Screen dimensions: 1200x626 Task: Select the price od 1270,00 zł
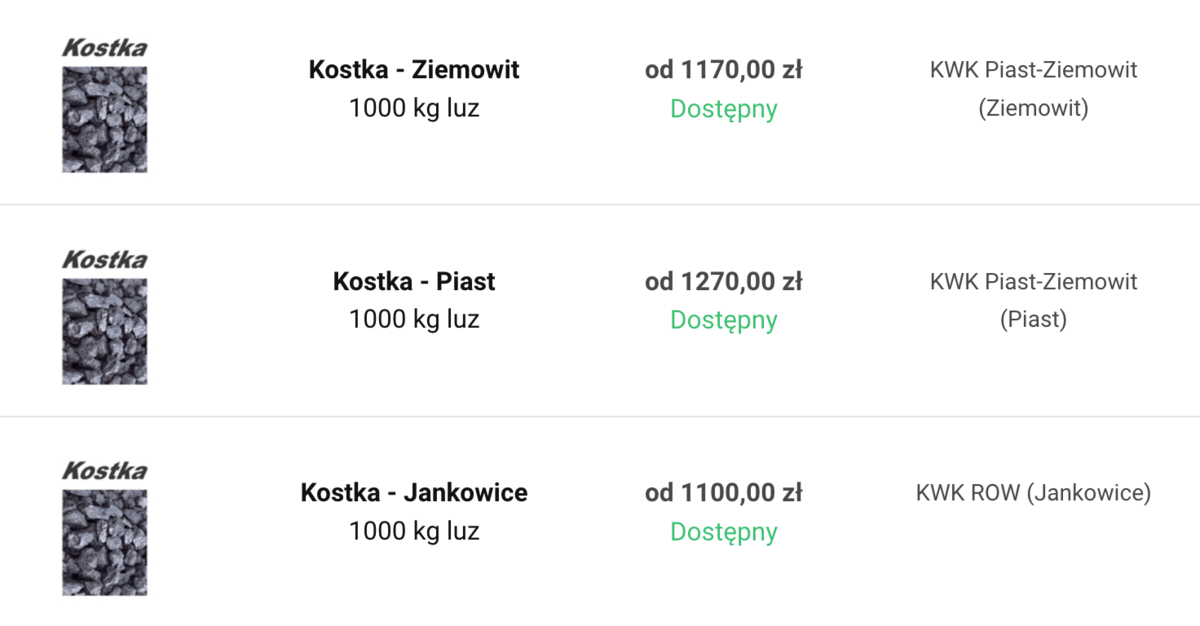[x=724, y=282]
